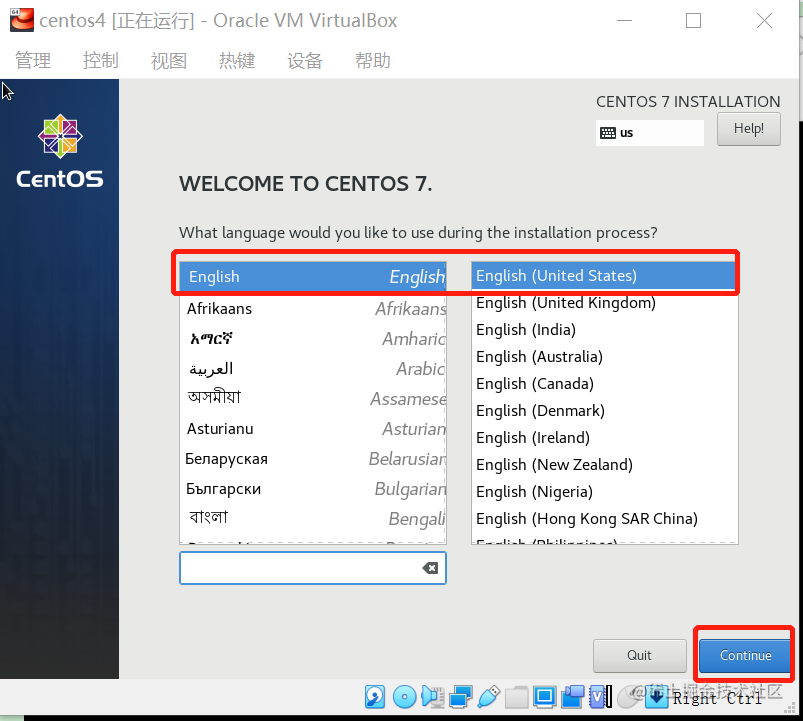
Task: Click the hard disk activity status icon
Action: coord(375,697)
